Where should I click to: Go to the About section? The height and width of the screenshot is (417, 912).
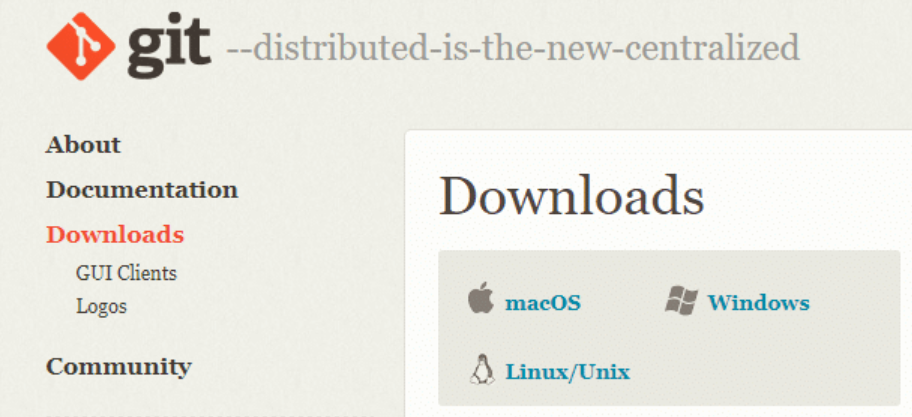click(83, 145)
